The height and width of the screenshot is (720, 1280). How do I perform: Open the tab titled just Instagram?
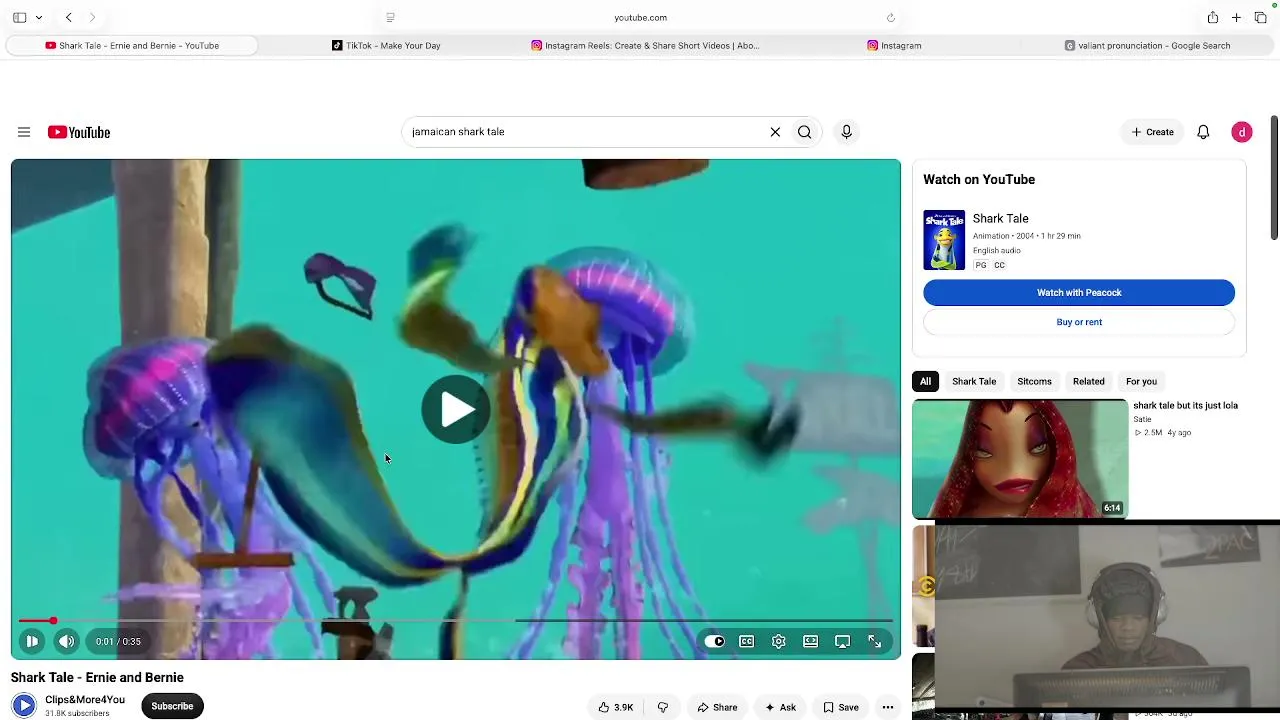894,45
